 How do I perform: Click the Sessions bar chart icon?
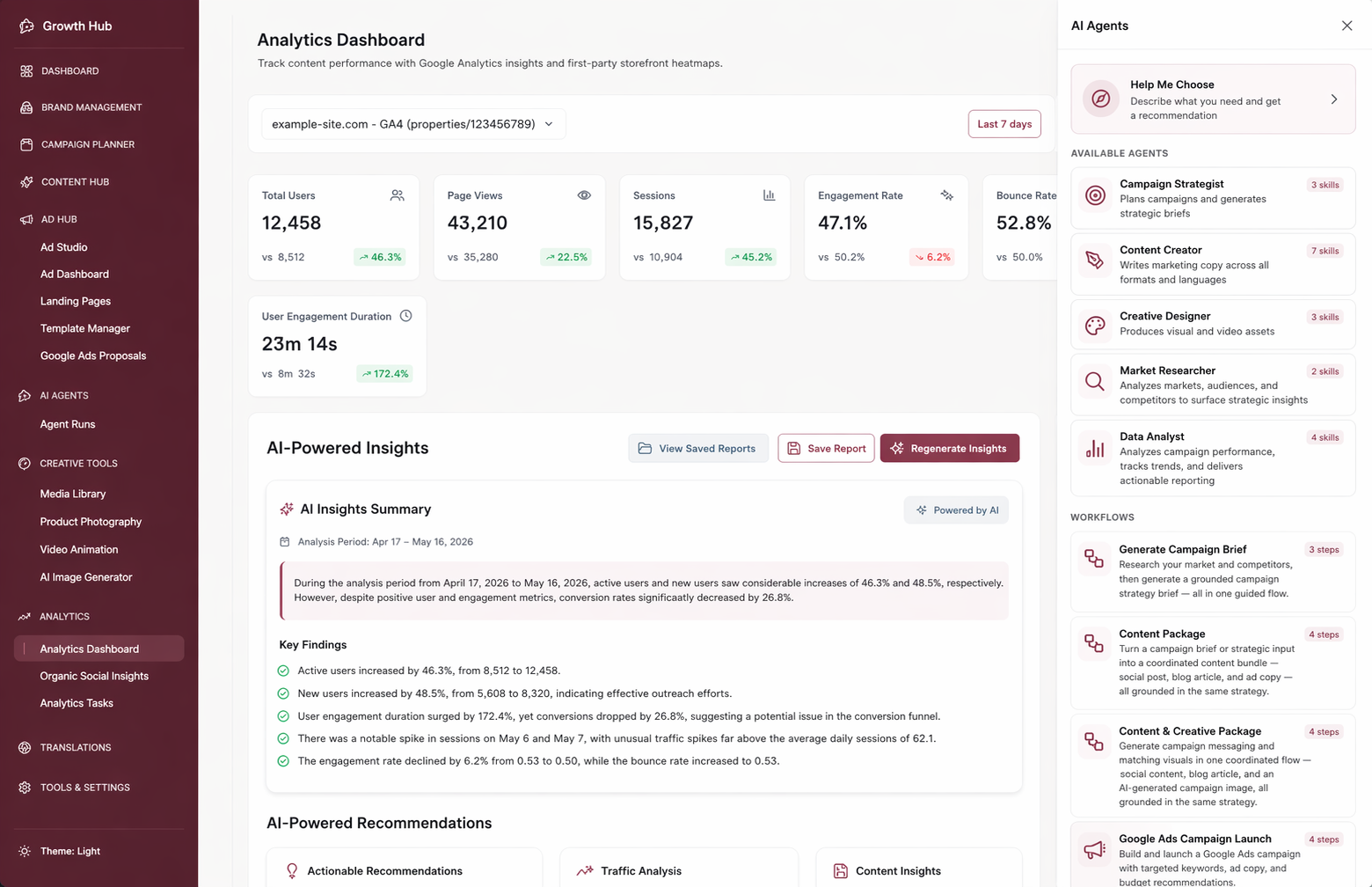coord(769,195)
